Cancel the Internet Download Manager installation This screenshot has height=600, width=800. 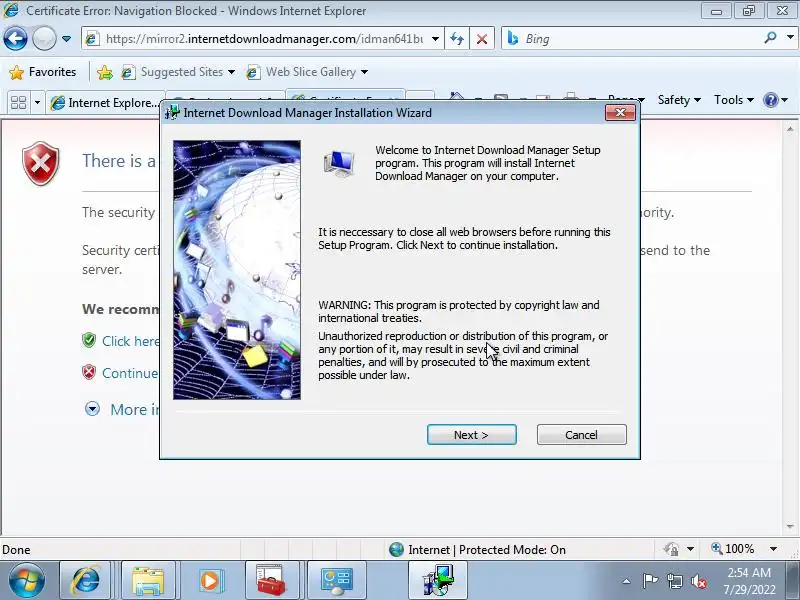pyautogui.click(x=581, y=435)
